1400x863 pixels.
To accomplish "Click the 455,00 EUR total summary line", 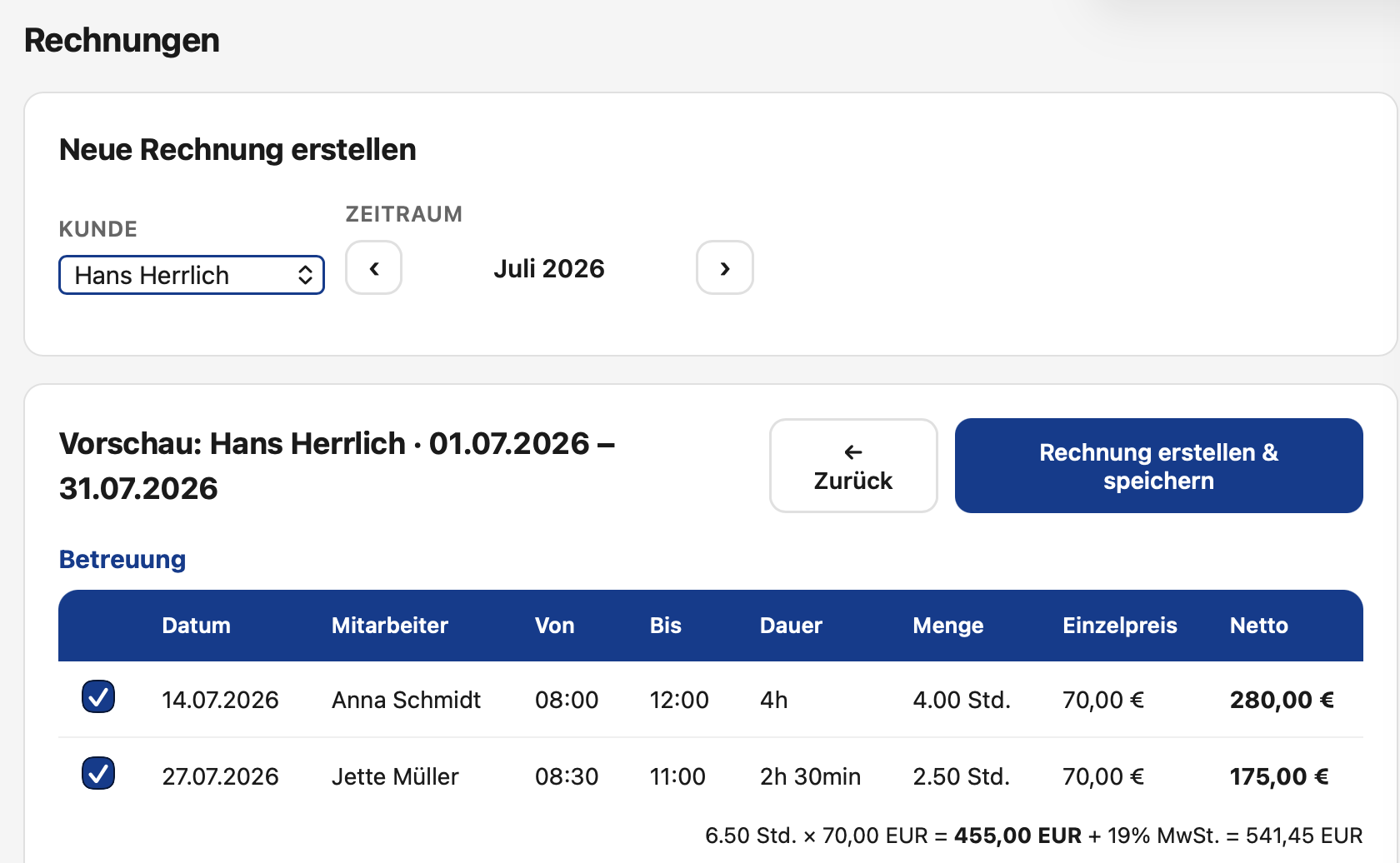I will coord(1034,836).
